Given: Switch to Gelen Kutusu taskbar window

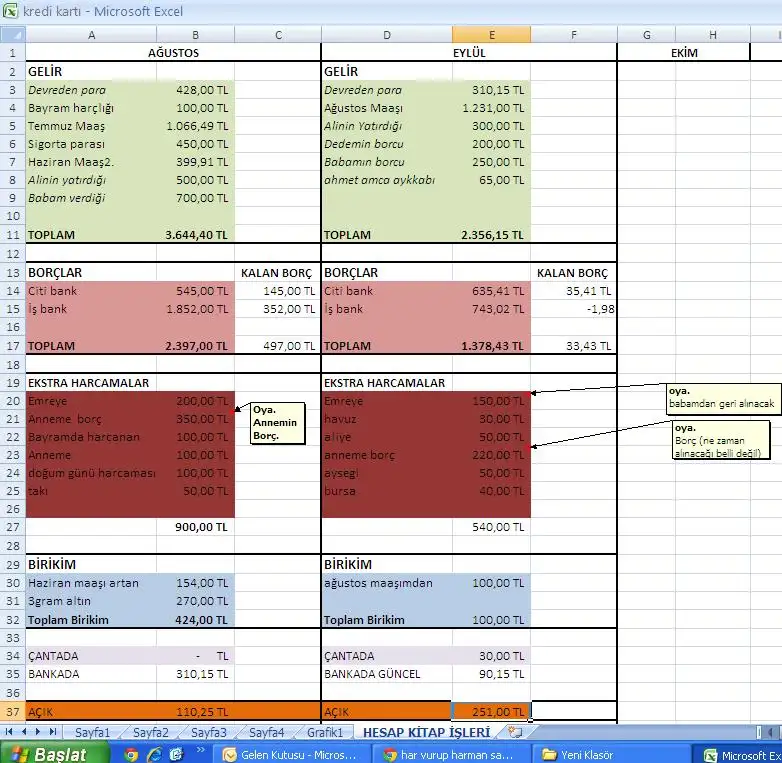Looking at the screenshot, I should coord(290,755).
